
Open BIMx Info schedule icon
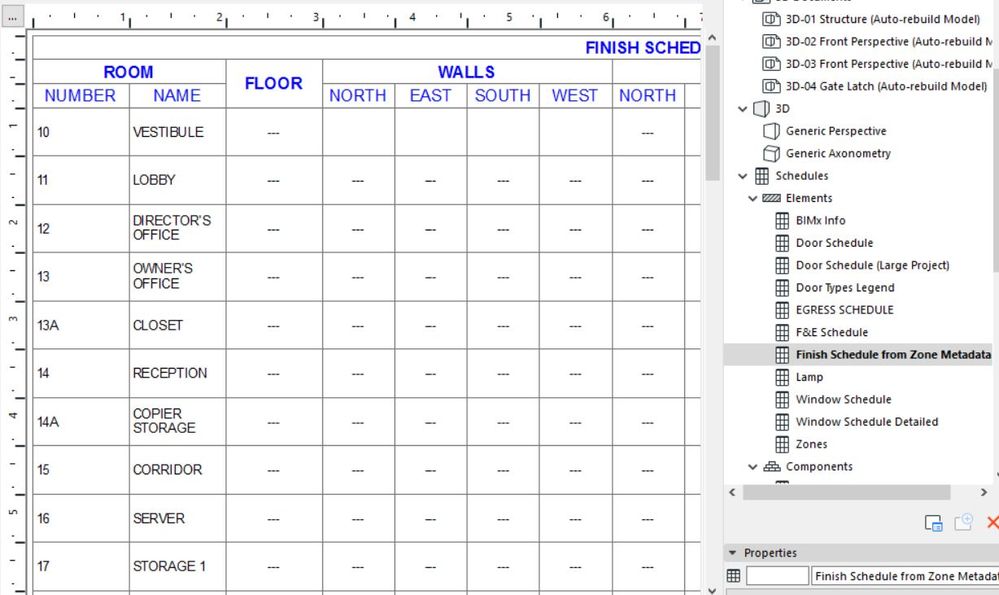[x=782, y=220]
